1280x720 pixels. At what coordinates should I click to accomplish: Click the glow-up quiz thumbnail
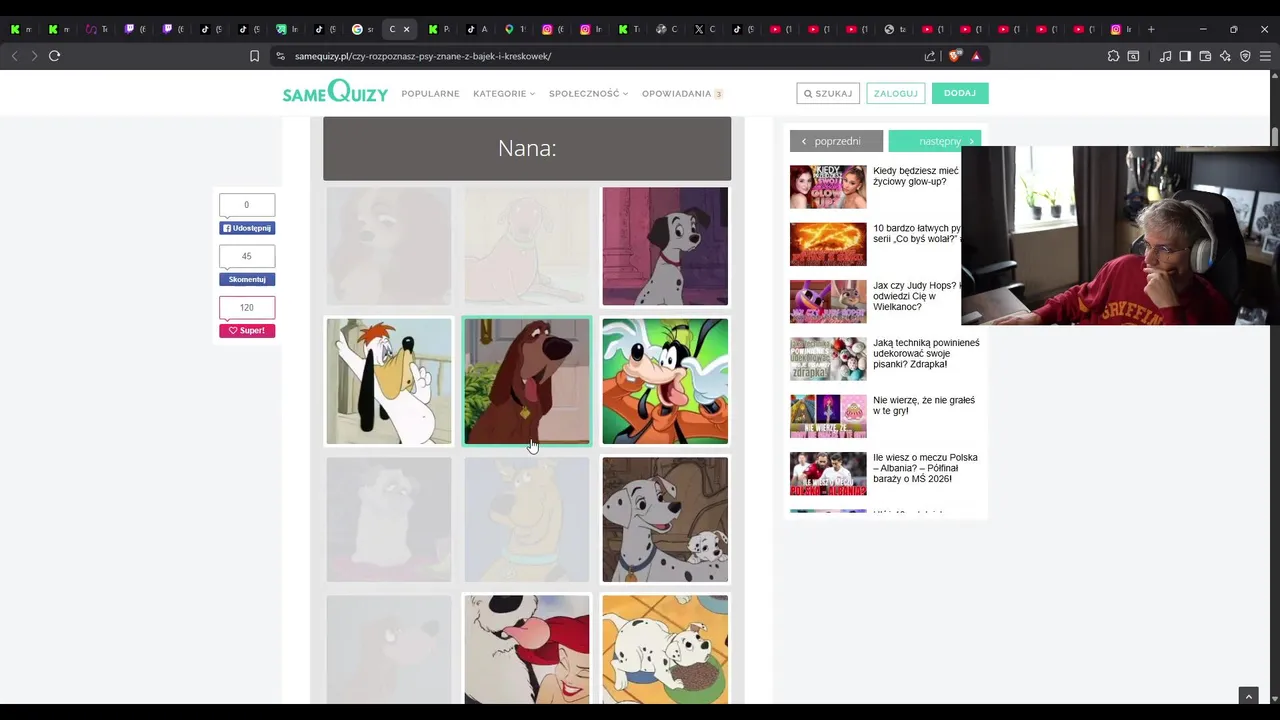coord(828,187)
